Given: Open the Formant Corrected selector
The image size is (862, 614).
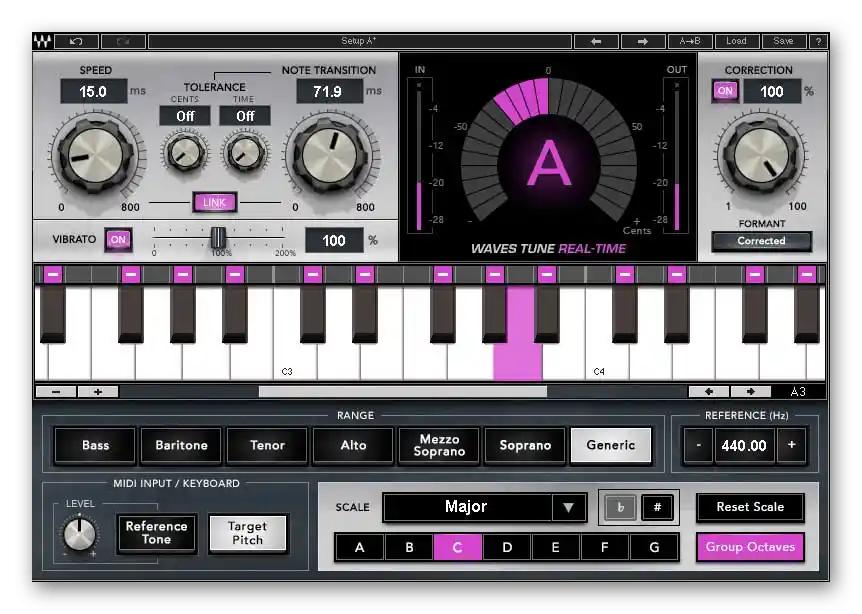Looking at the screenshot, I should (761, 241).
